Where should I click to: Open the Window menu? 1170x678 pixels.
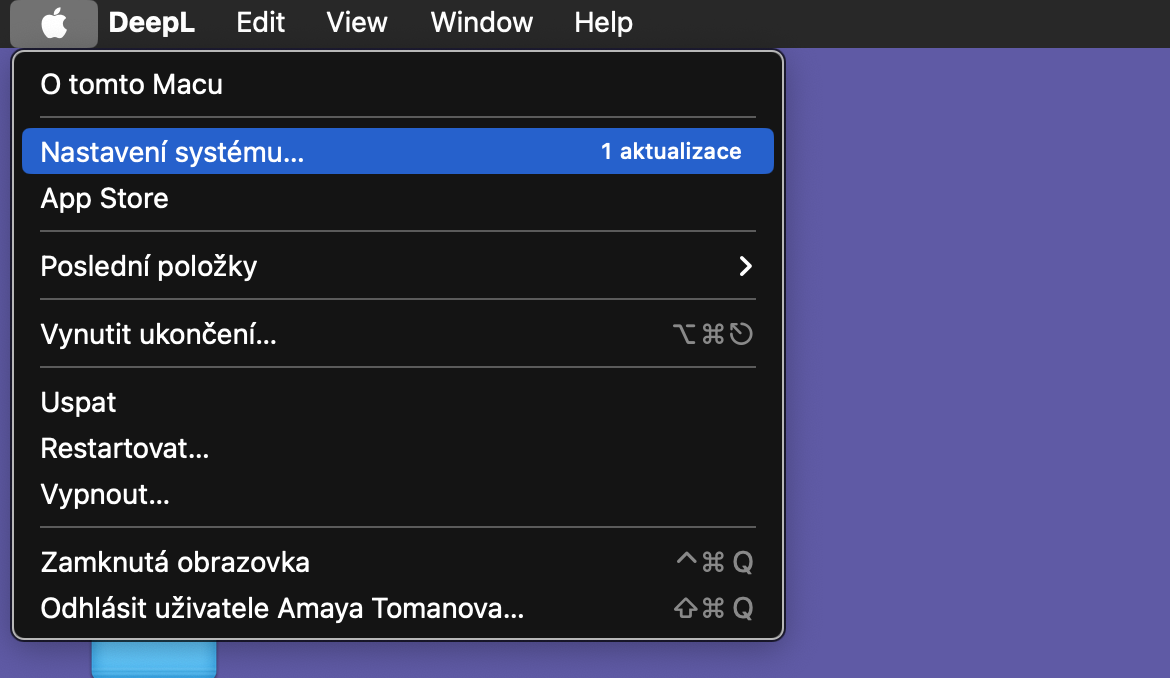[x=481, y=23]
